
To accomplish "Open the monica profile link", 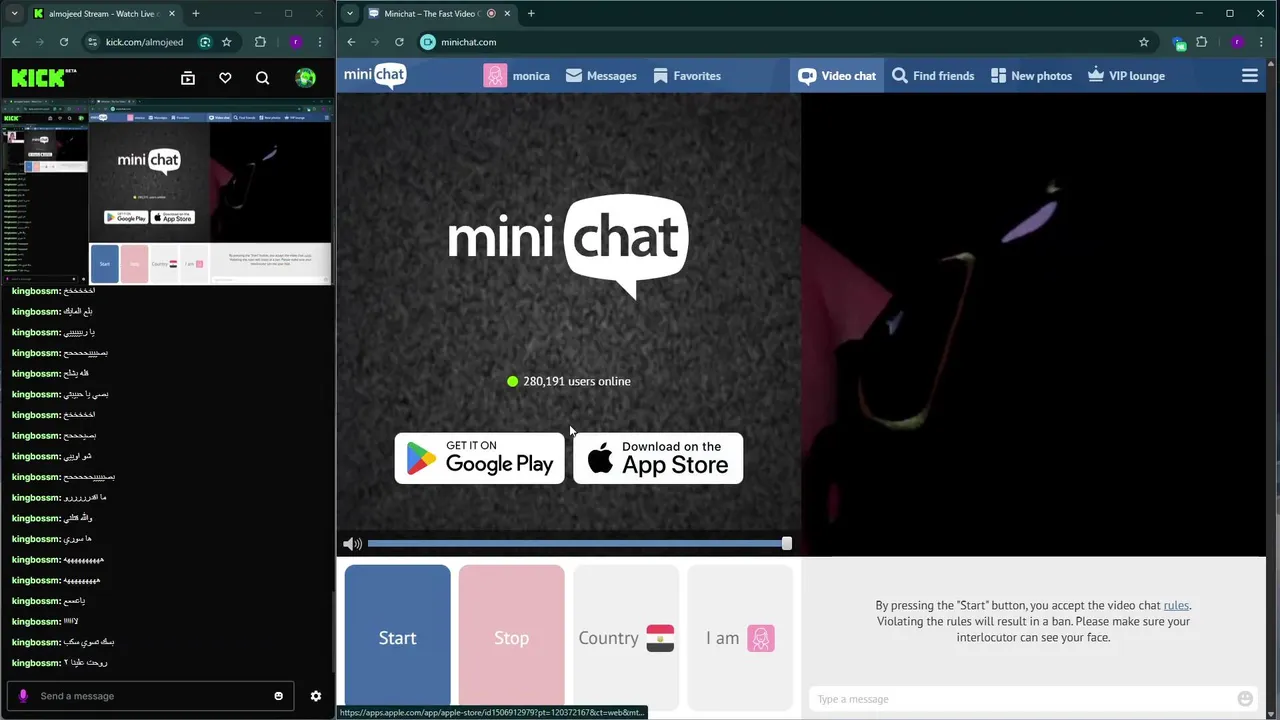I will tap(517, 76).
